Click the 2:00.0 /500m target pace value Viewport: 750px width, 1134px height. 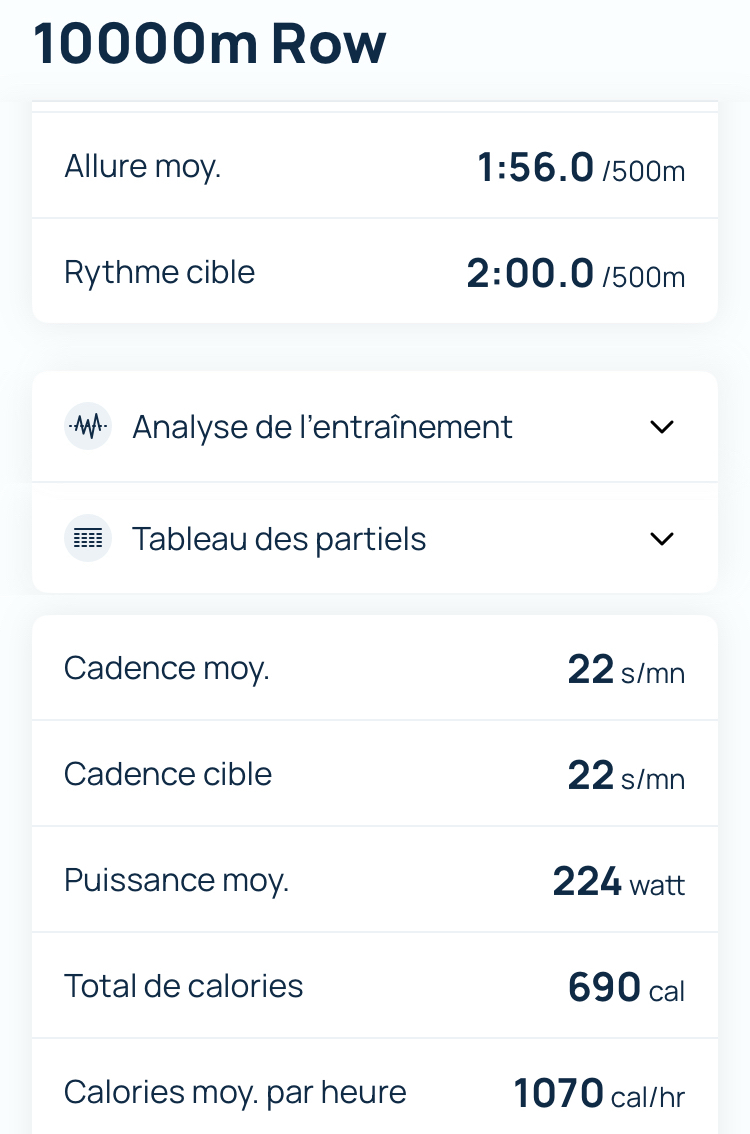[x=576, y=274]
